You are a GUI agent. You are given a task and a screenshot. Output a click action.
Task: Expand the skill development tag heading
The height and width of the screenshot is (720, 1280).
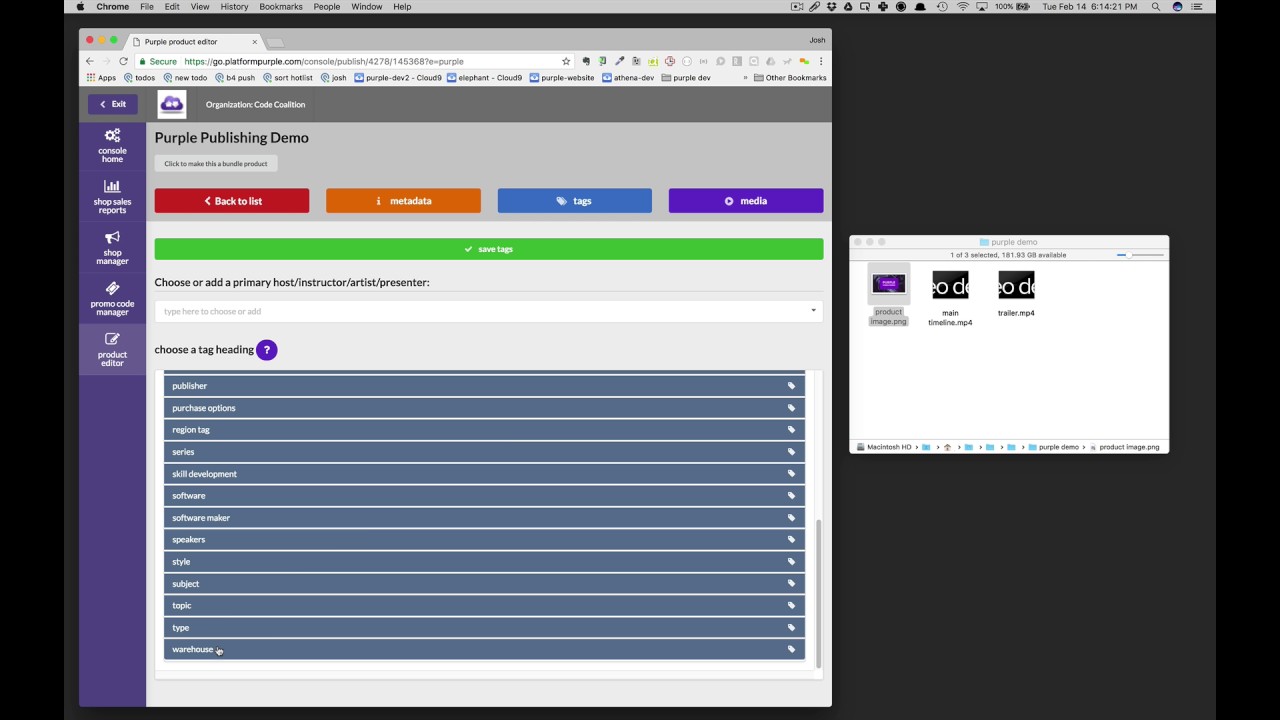pyautogui.click(x=484, y=474)
